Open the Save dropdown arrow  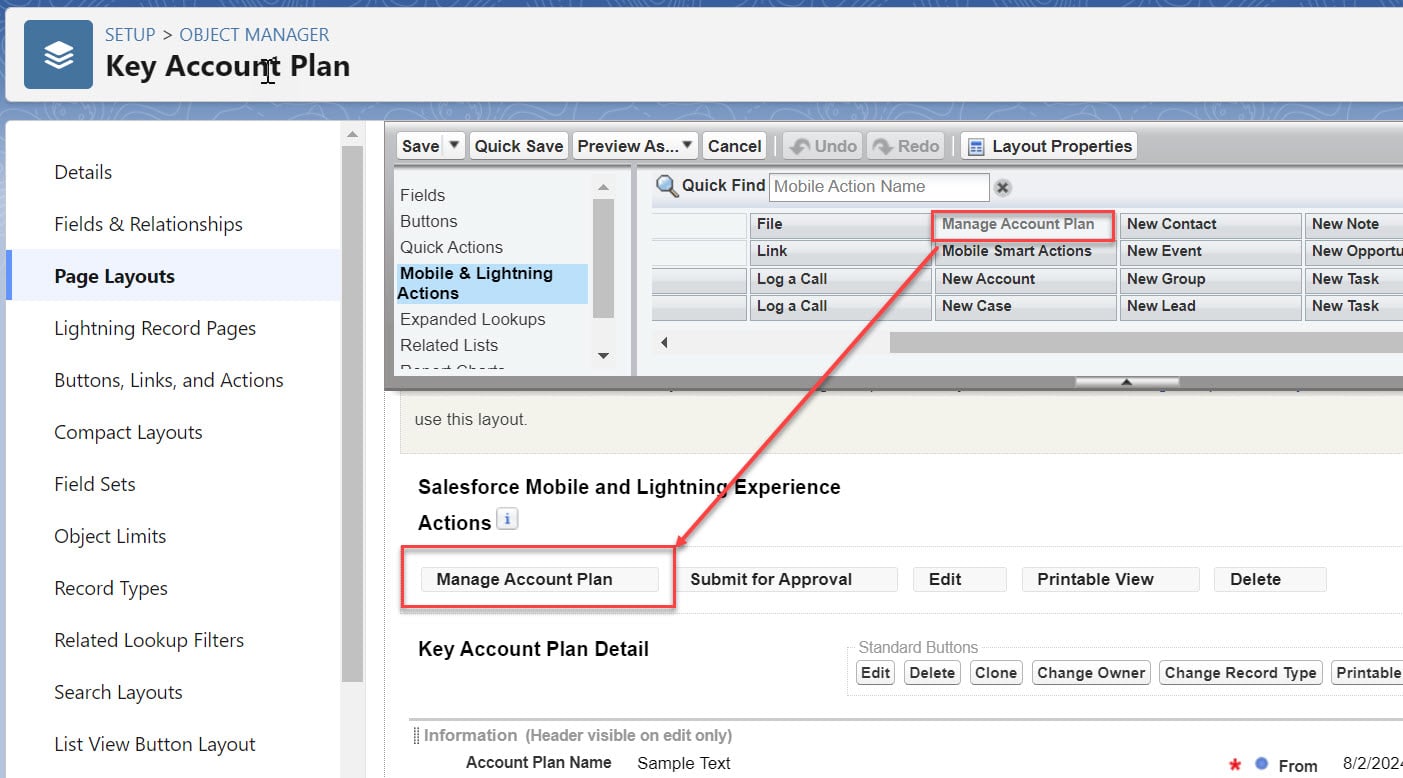[x=455, y=145]
